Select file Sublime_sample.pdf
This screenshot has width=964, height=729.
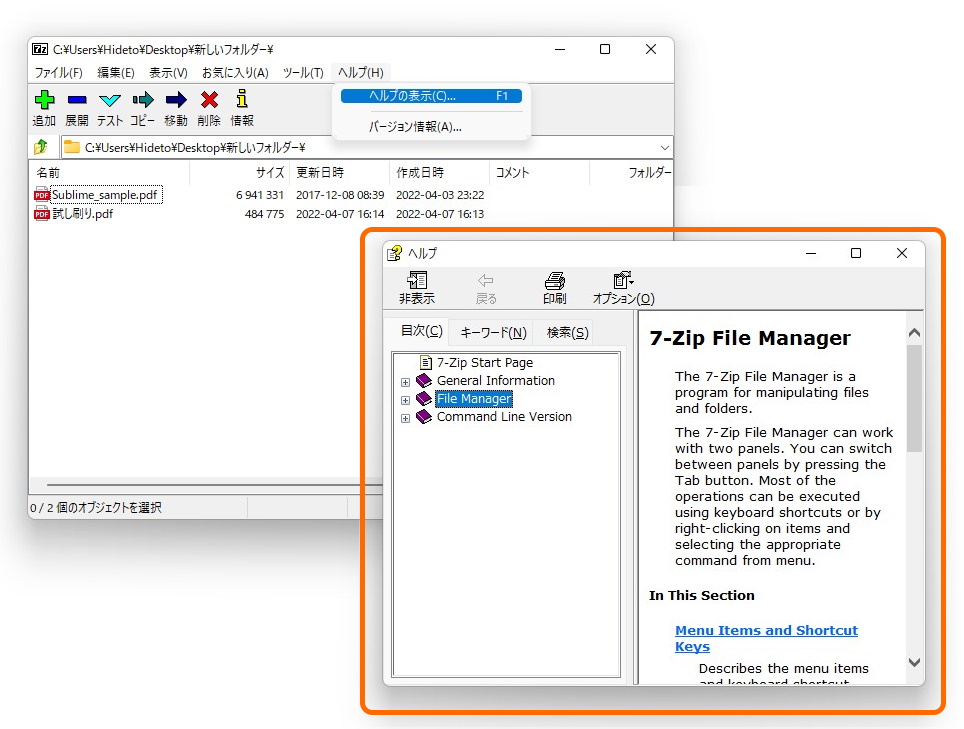105,195
